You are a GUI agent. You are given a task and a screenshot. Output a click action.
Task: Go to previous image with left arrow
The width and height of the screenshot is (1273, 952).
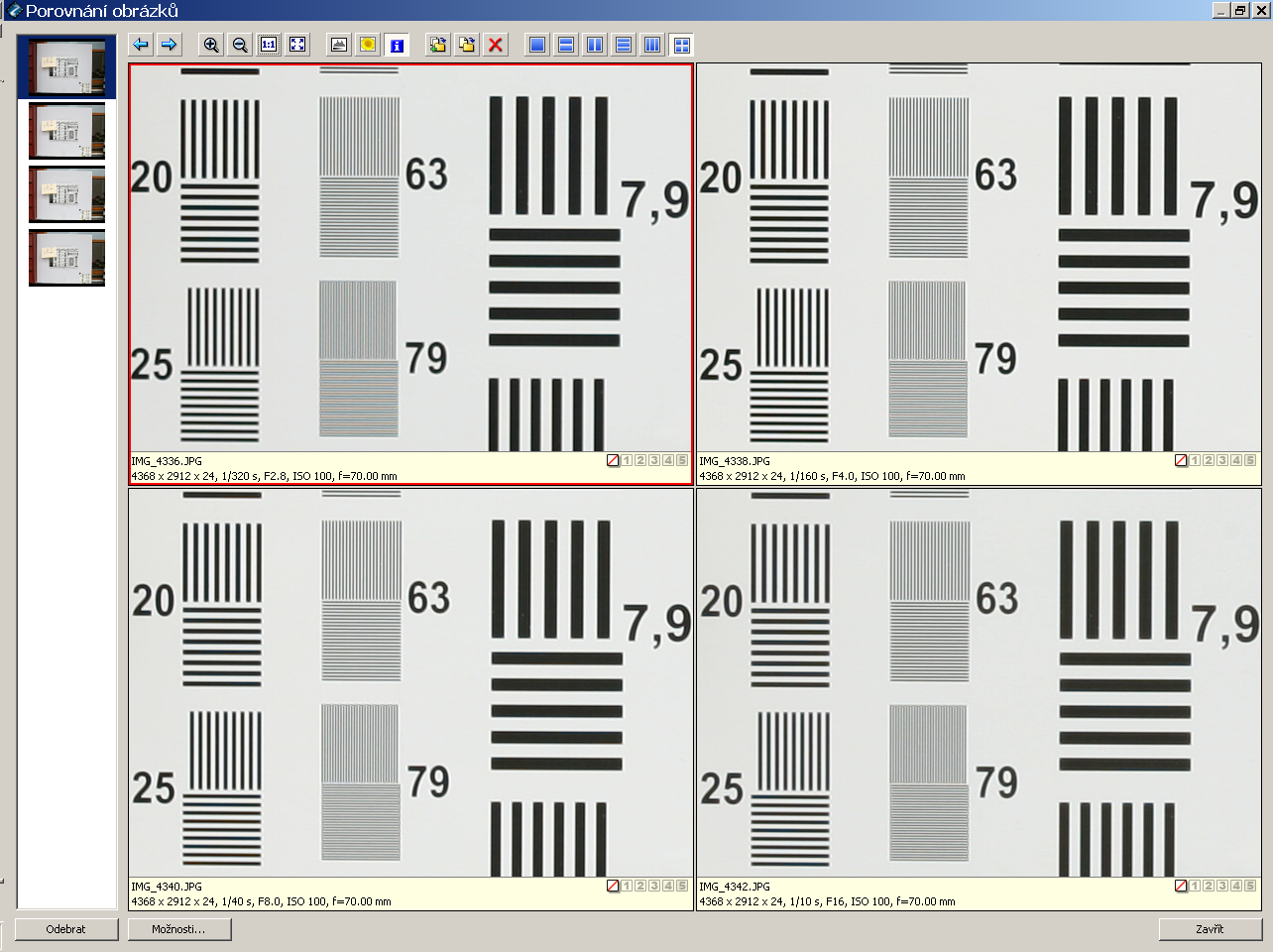[x=141, y=45]
